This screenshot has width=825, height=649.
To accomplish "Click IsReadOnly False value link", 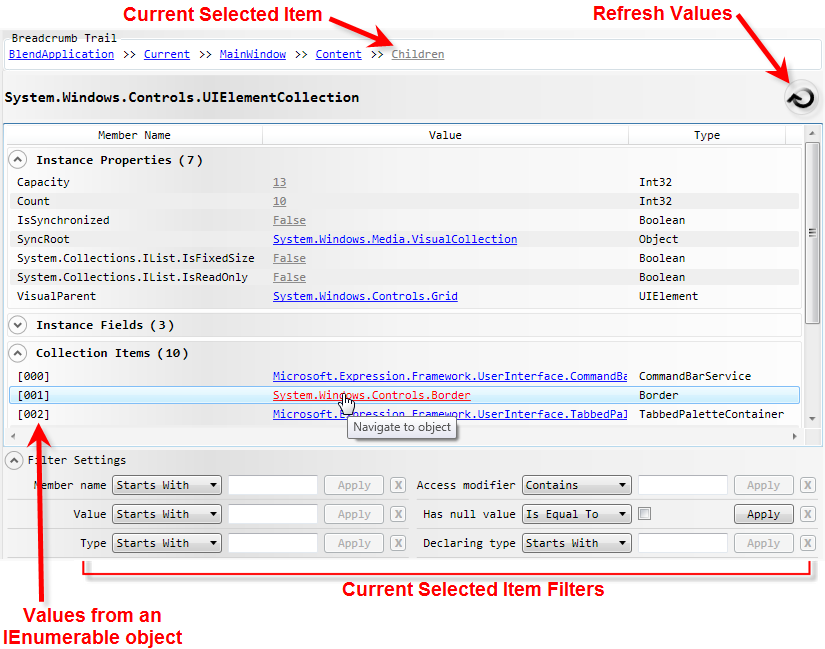I will coord(289,277).
